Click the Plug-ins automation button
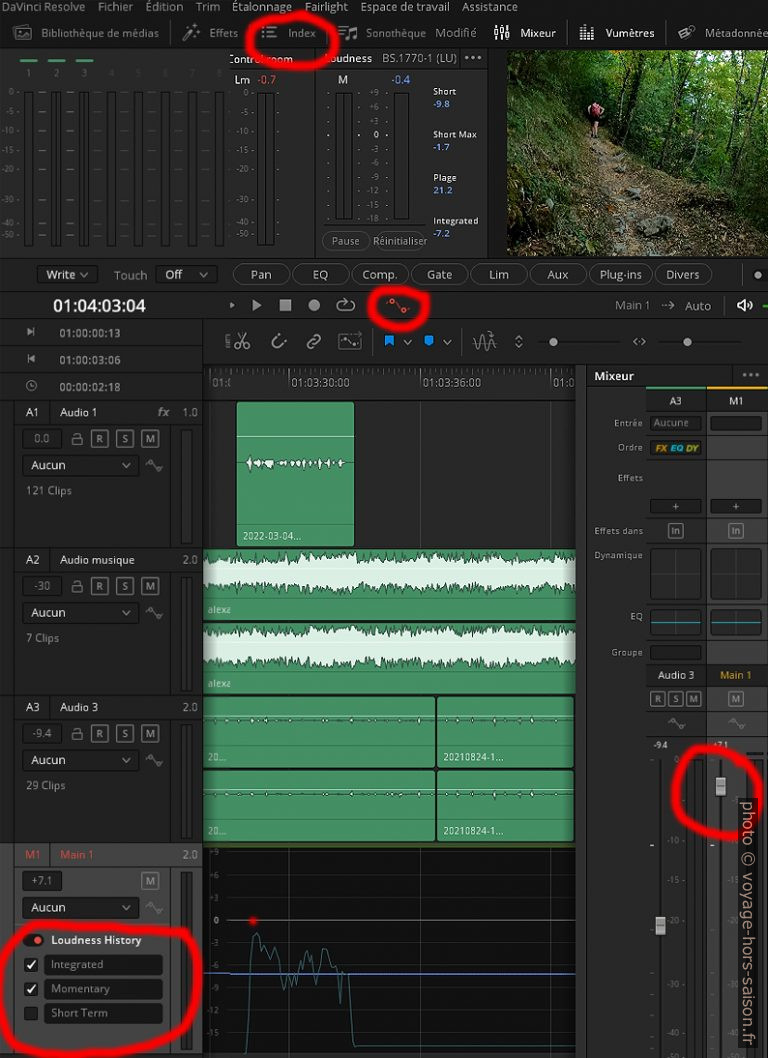This screenshot has width=768, height=1058. 620,275
